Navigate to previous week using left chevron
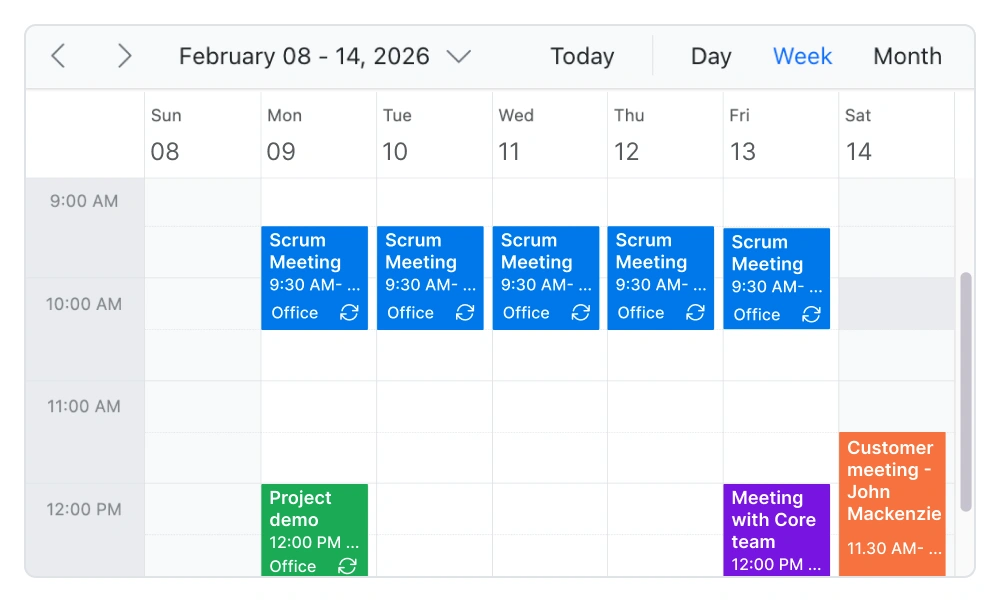This screenshot has width=1000, height=600. click(57, 56)
